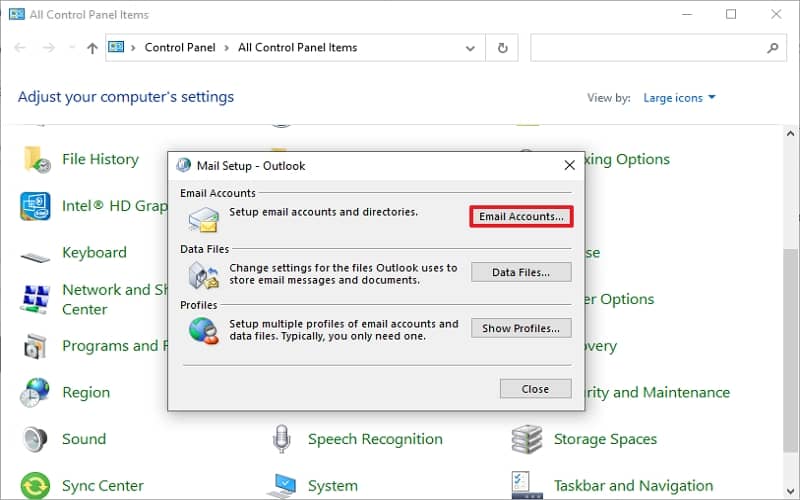The image size is (800, 500).
Task: Click the Search Control Panel field
Action: coord(658,48)
